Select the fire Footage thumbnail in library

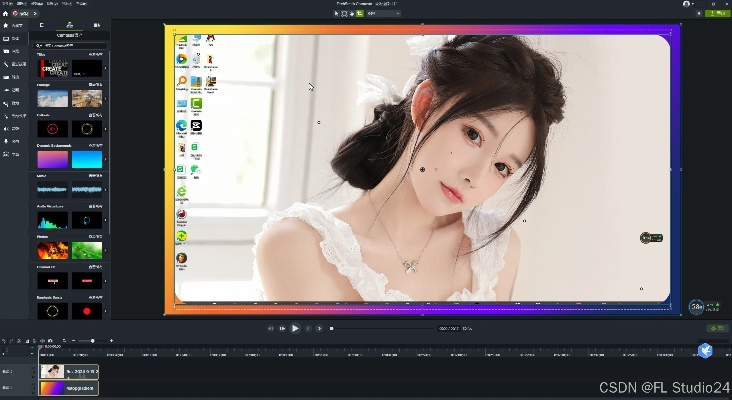tap(52, 250)
